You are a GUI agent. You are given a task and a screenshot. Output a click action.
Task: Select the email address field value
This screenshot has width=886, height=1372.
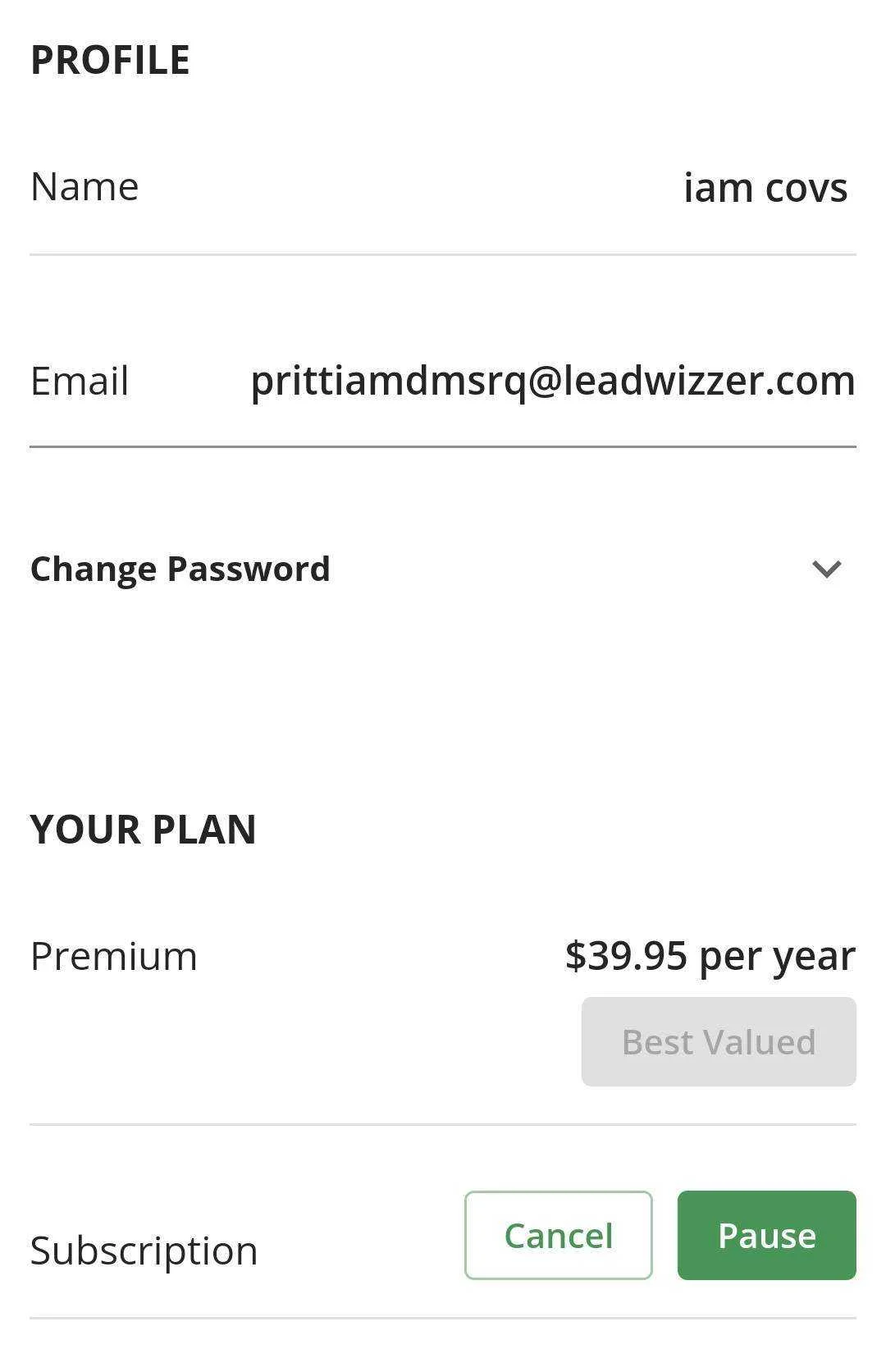coord(553,381)
